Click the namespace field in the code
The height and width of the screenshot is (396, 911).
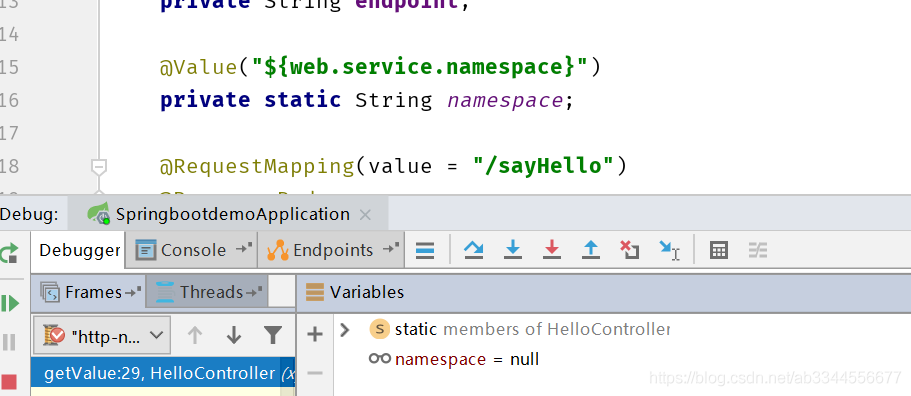pyautogui.click(x=505, y=100)
